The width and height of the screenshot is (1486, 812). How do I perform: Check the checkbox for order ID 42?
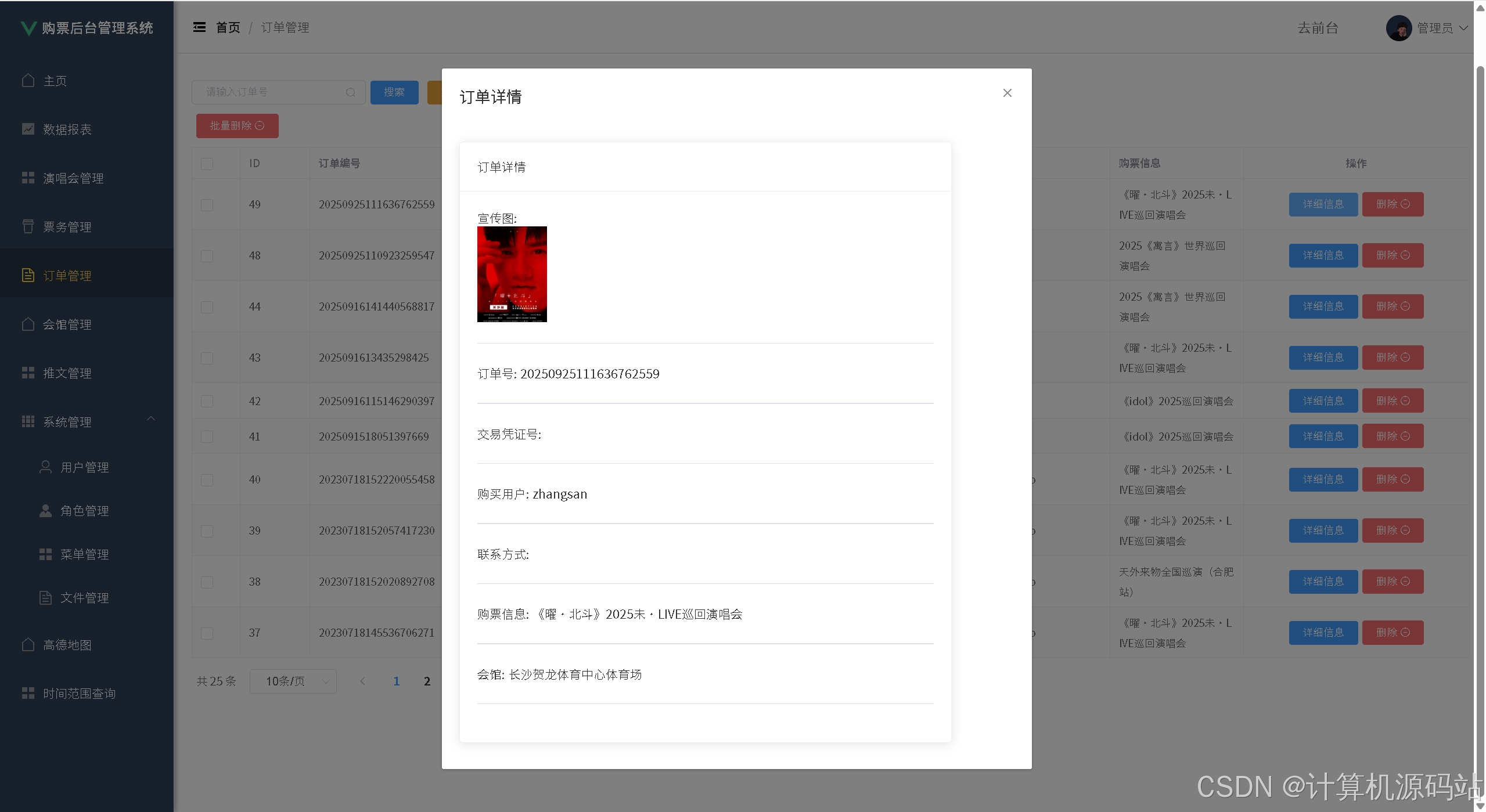(x=207, y=401)
